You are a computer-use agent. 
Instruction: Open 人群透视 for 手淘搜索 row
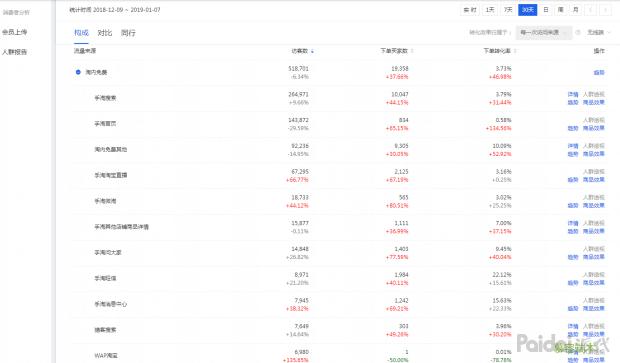tap(594, 95)
